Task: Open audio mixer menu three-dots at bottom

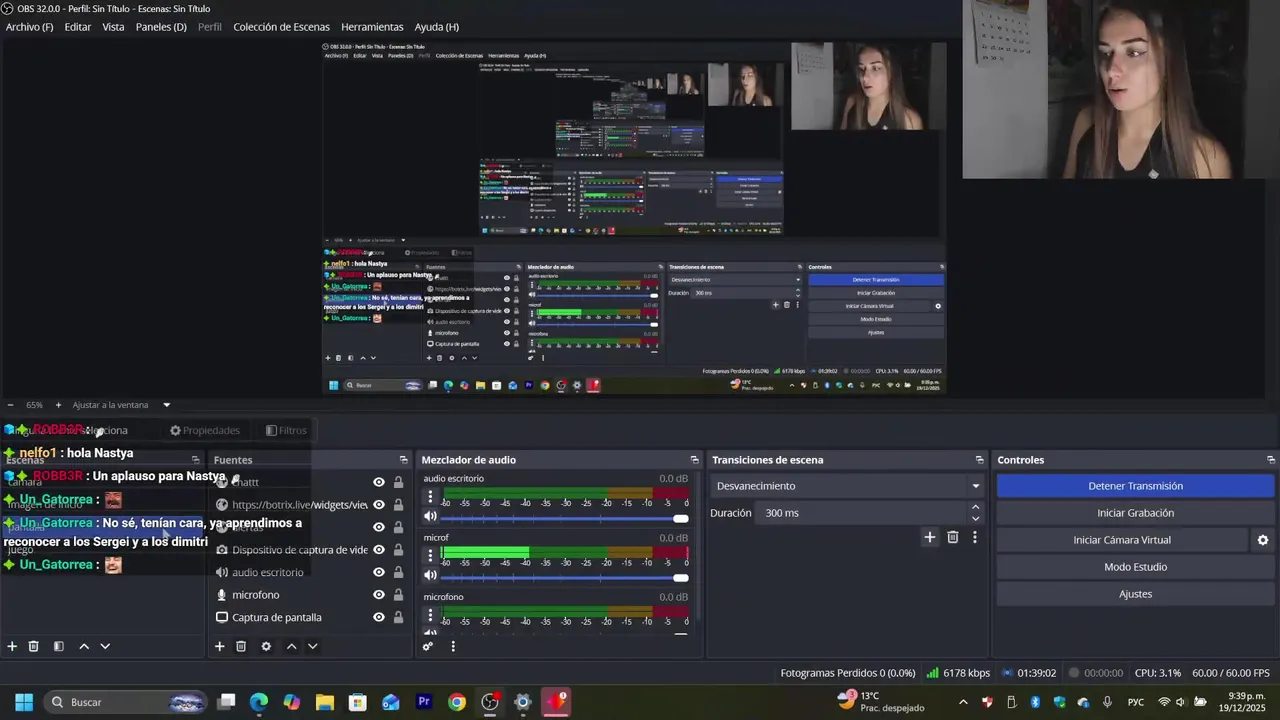Action: click(x=453, y=646)
